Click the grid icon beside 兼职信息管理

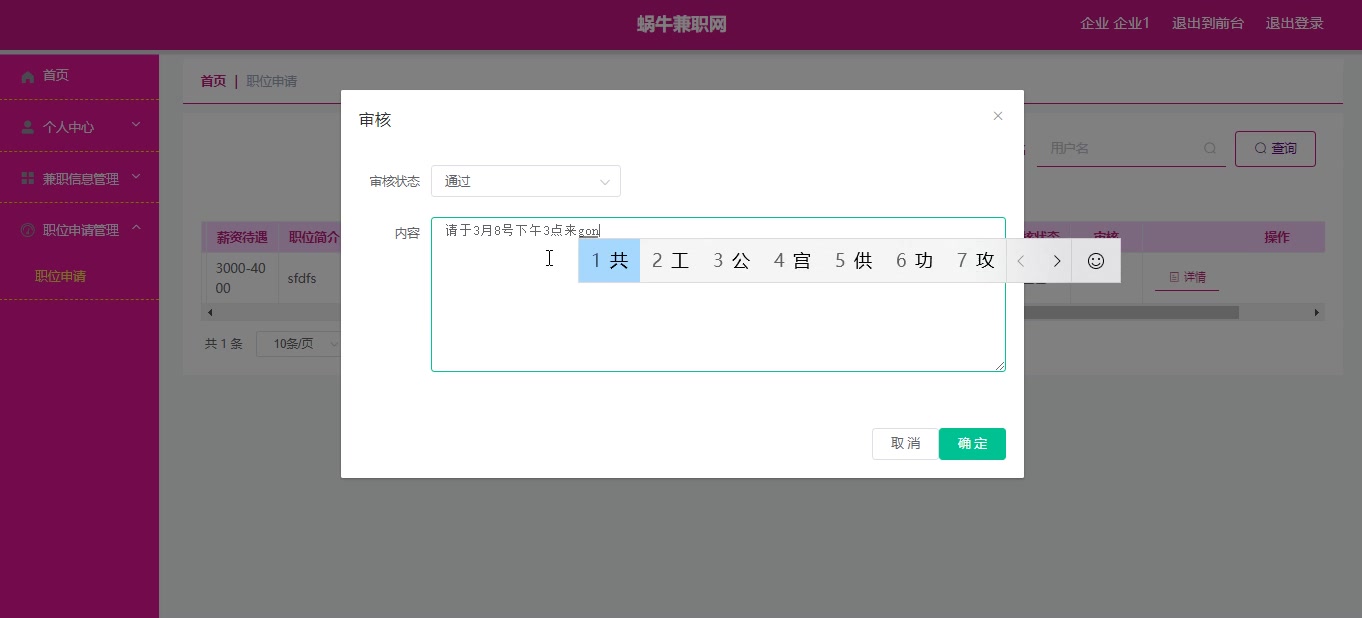(27, 178)
